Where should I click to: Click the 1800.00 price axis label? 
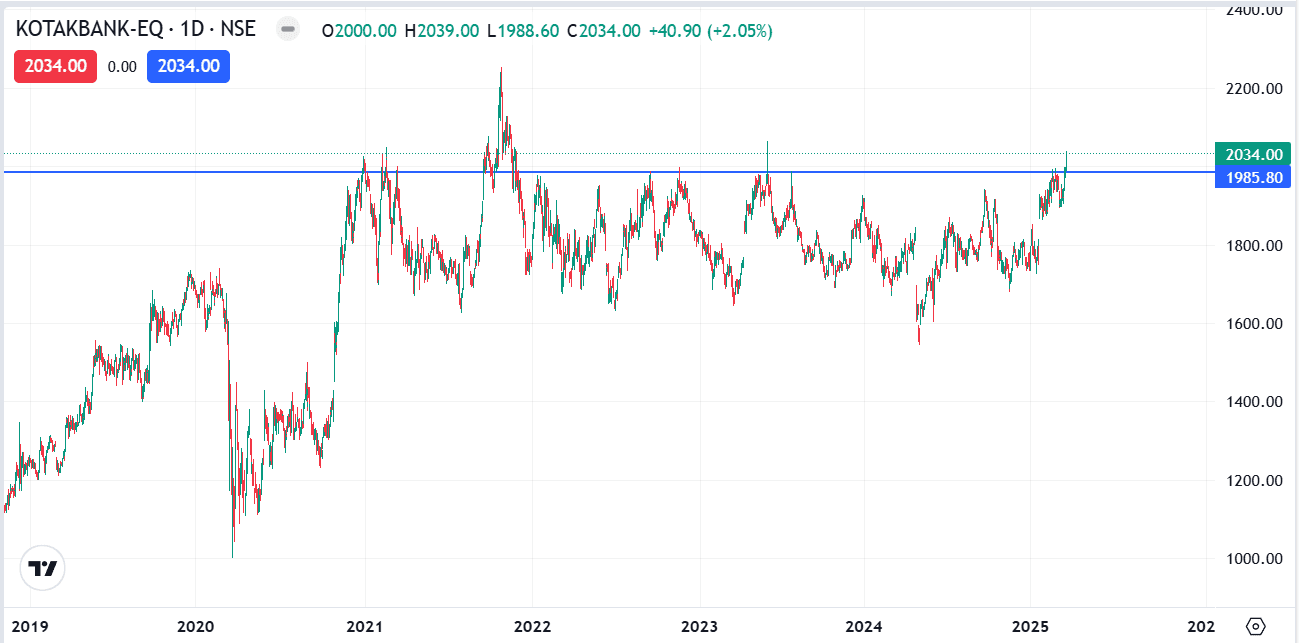[x=1252, y=246]
